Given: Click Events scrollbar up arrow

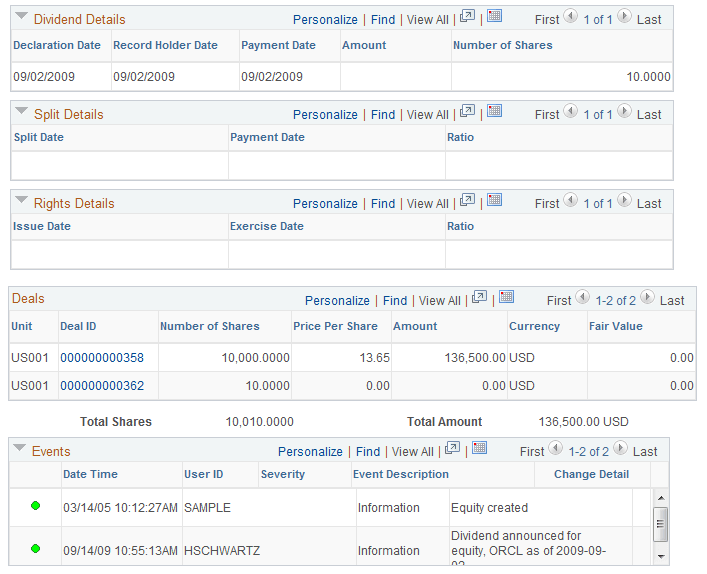Looking at the screenshot, I should (x=661, y=498).
